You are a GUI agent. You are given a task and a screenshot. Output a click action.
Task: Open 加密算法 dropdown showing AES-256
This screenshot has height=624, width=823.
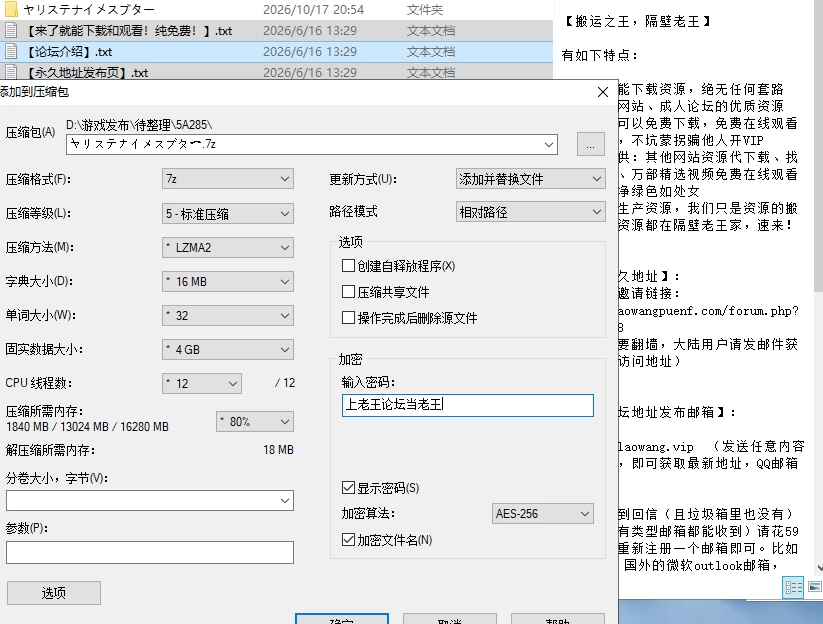pyautogui.click(x=543, y=513)
